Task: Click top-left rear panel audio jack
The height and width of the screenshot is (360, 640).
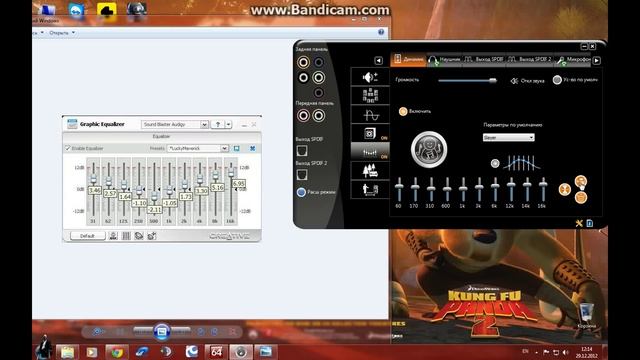Action: pyautogui.click(x=303, y=62)
